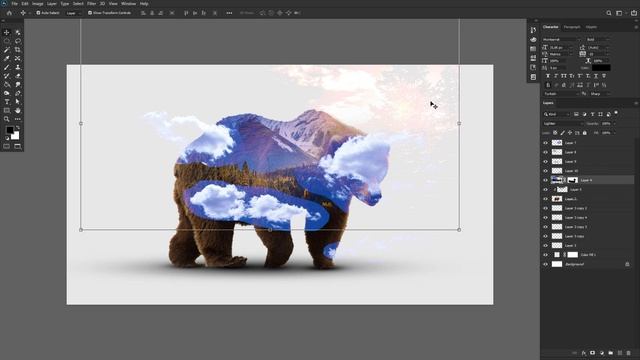Toggle layer filtering on/off switch
This screenshot has width=640, height=360.
point(616,113)
